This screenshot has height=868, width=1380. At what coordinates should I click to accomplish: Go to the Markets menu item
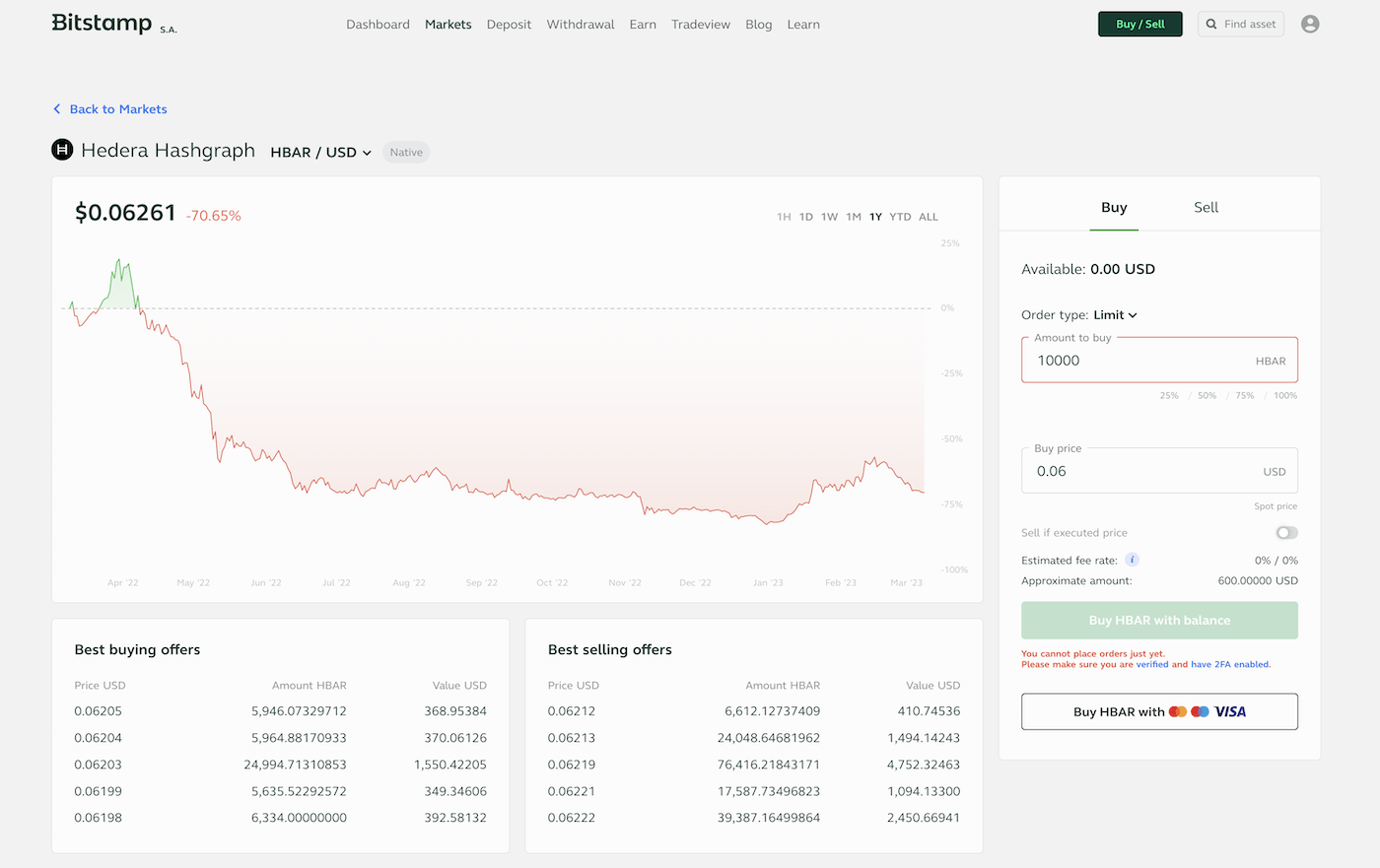coord(448,25)
